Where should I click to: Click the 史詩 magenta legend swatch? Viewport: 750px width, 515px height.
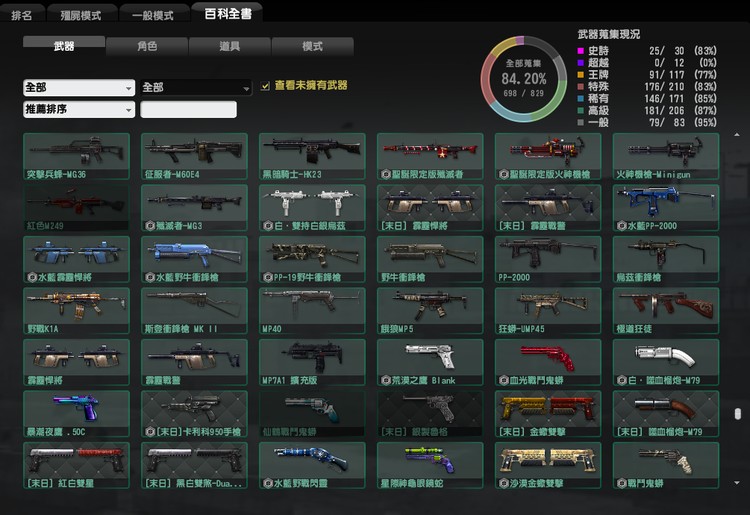coord(581,51)
